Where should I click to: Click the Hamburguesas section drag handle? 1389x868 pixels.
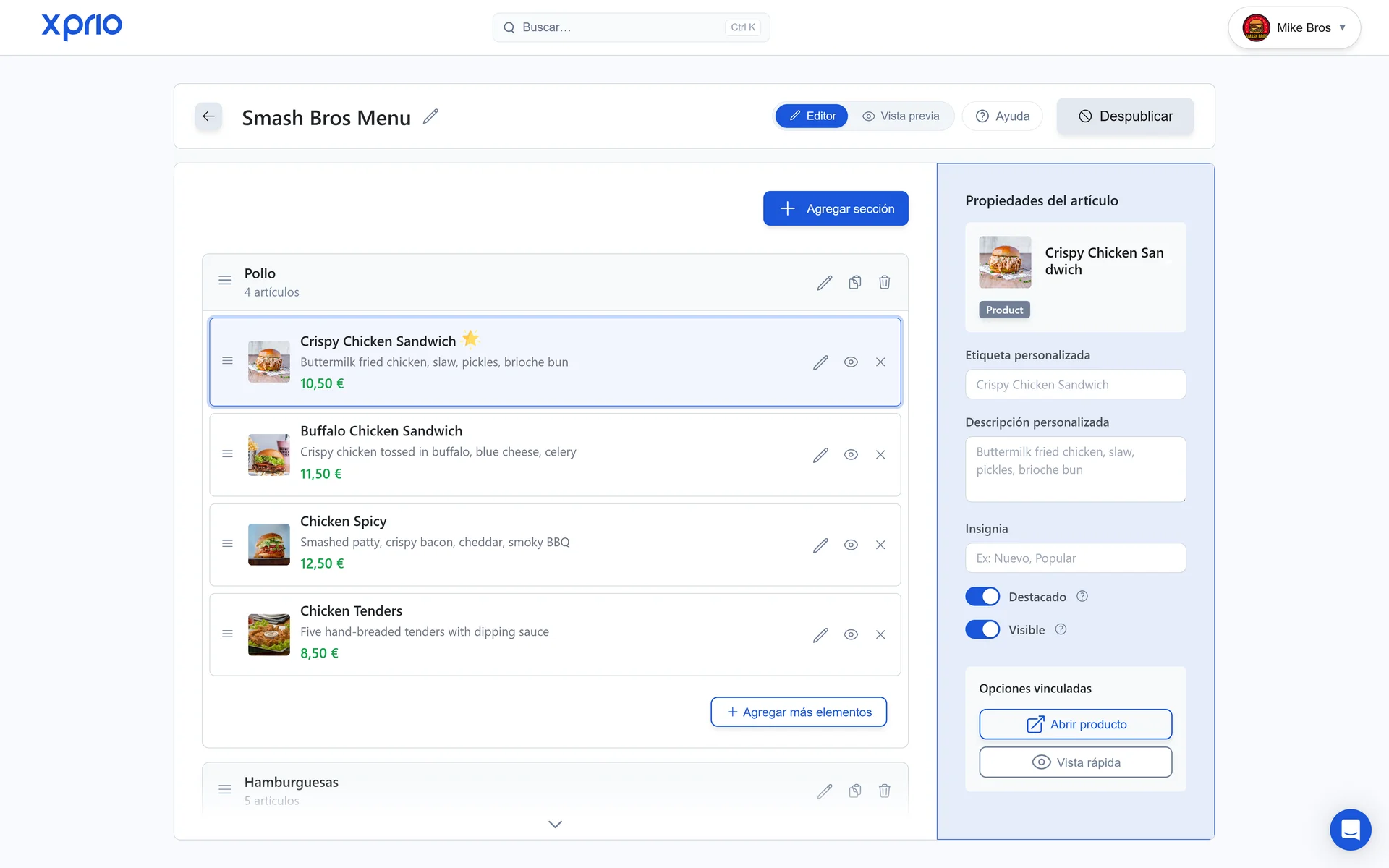(x=225, y=789)
